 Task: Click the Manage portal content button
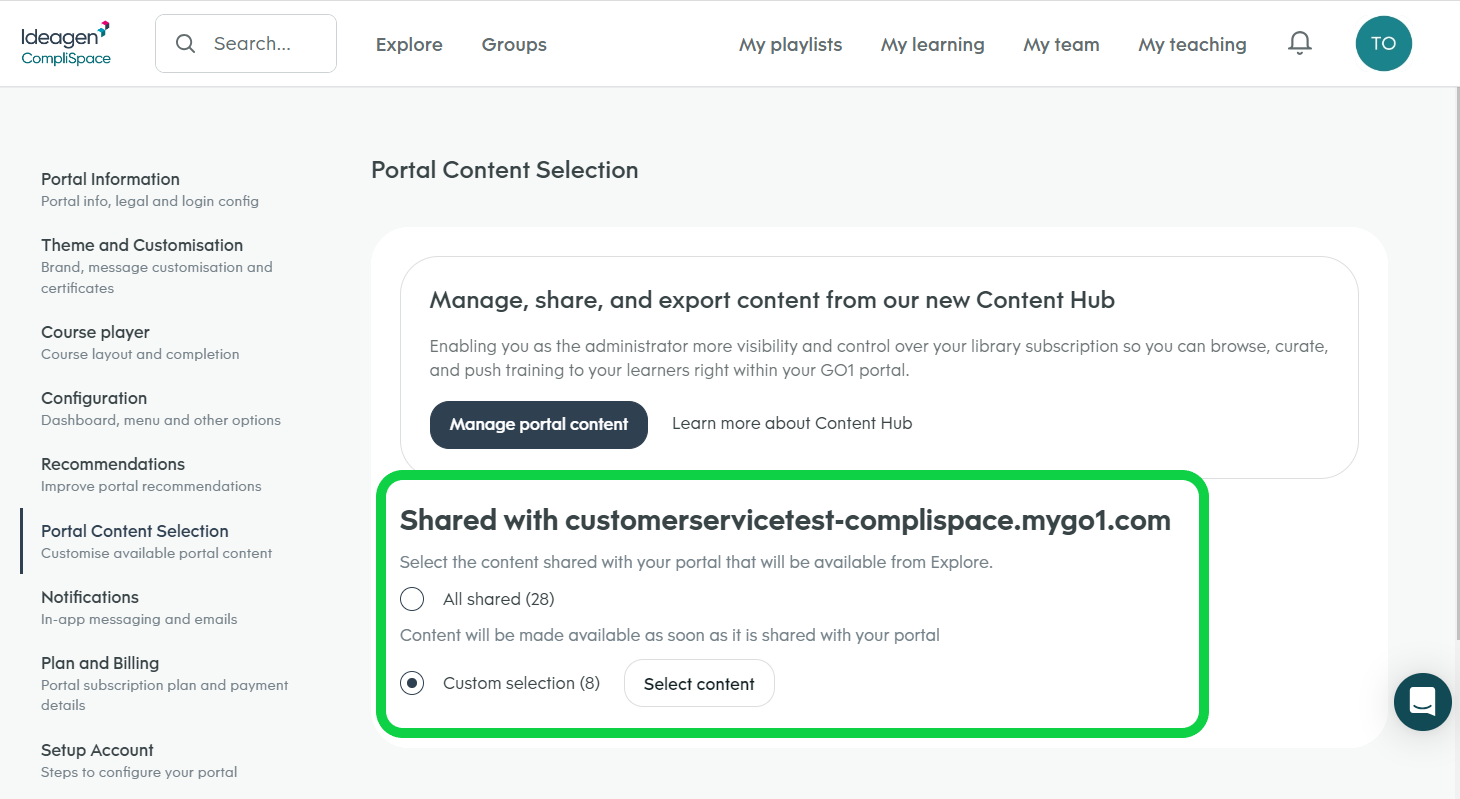(x=538, y=424)
